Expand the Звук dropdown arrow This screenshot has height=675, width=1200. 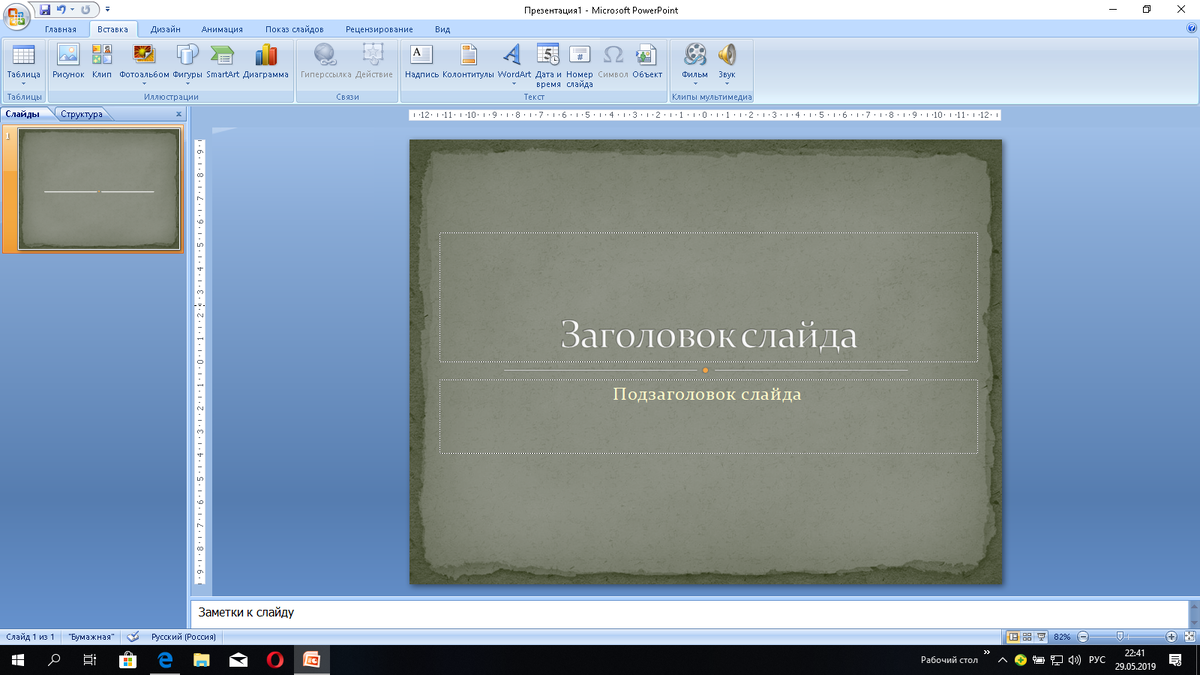(727, 84)
